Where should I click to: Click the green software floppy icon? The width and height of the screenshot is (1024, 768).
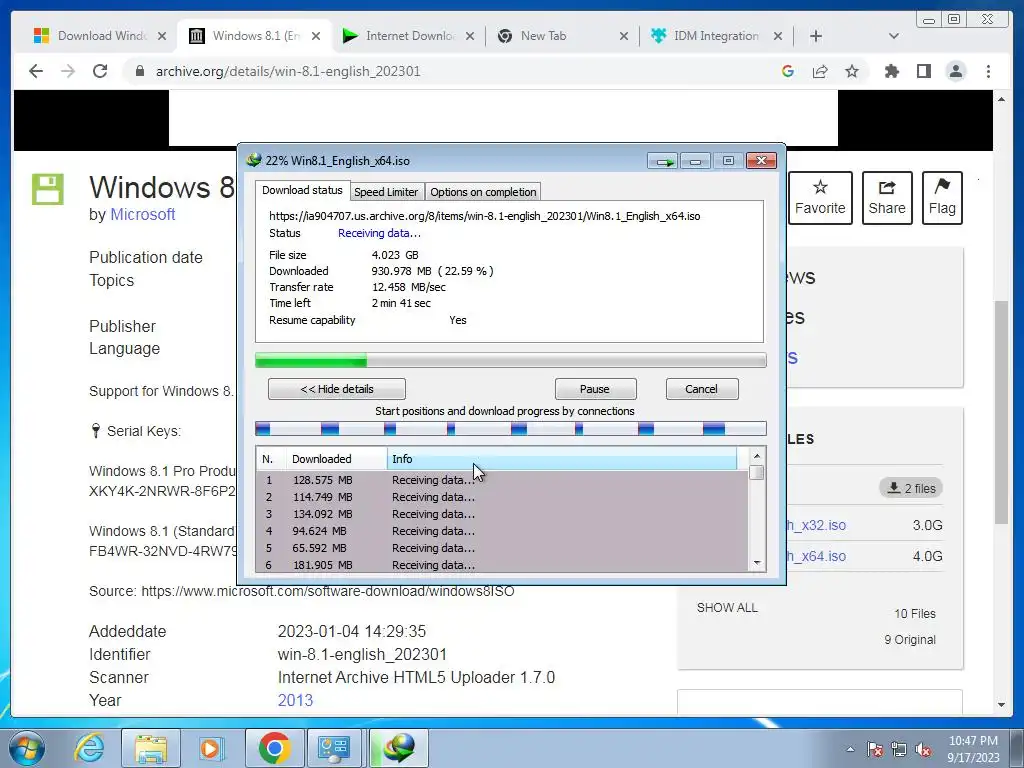pos(48,189)
